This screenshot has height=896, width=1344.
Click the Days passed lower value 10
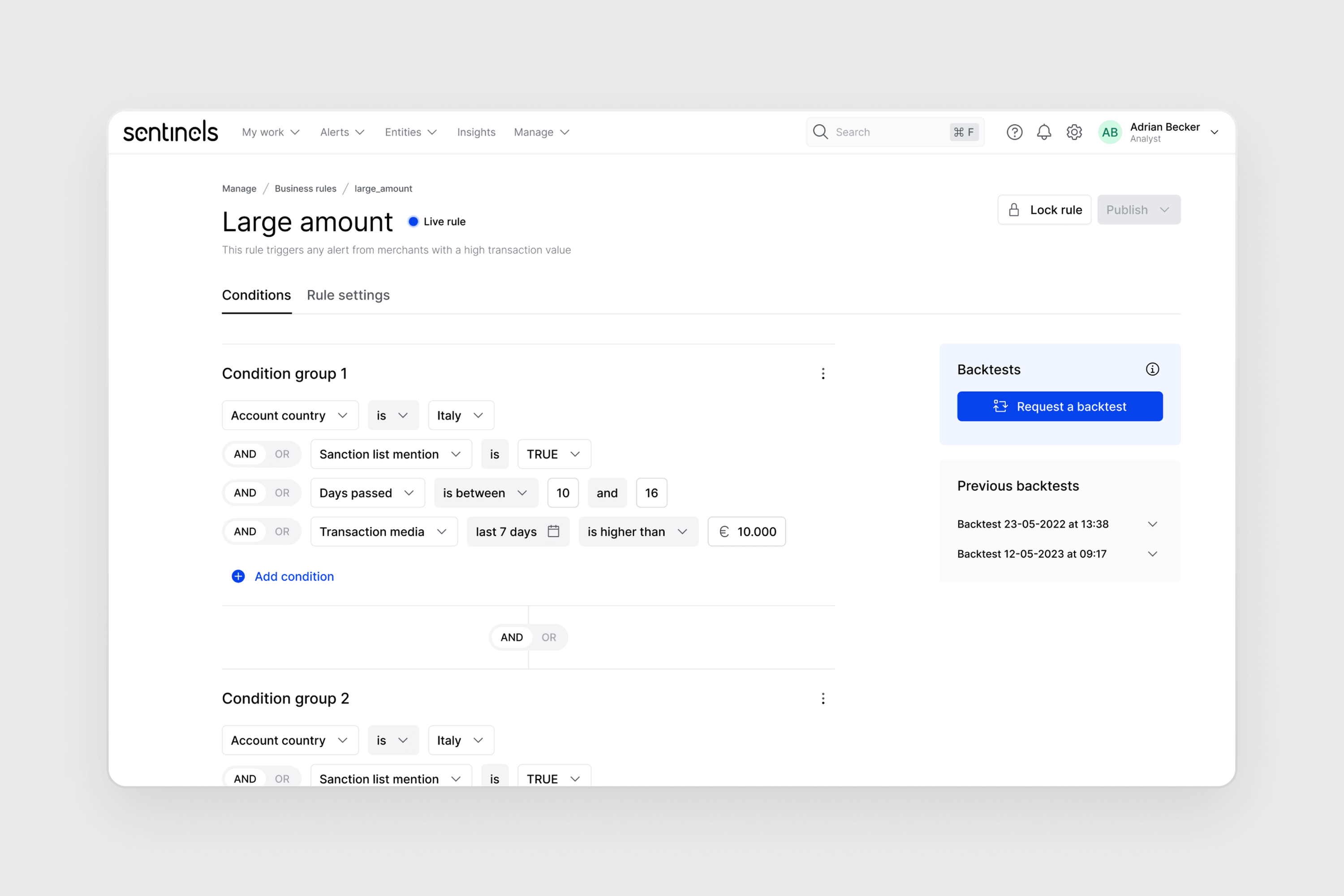pos(563,492)
